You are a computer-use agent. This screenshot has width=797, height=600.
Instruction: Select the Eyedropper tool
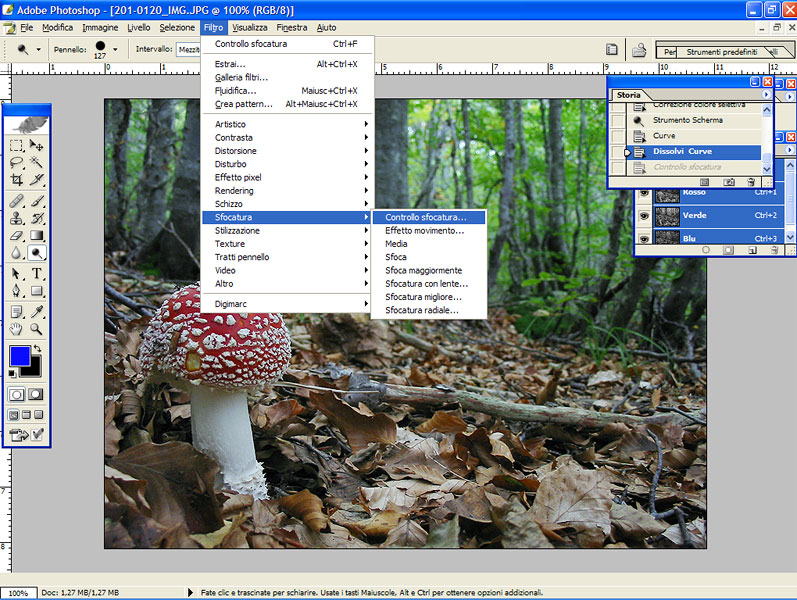37,311
